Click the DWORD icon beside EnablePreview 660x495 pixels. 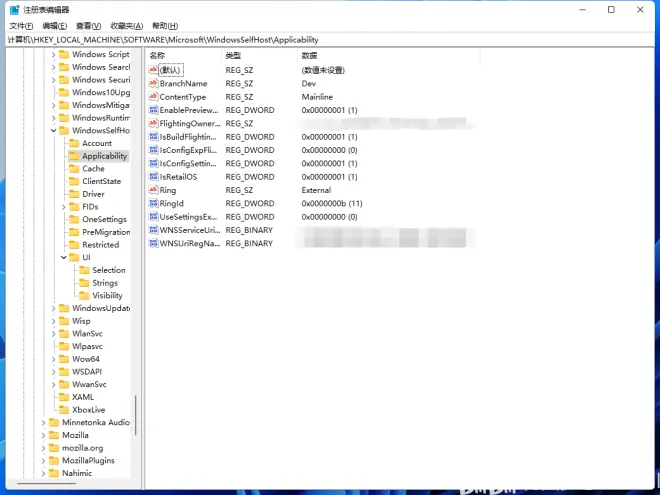(153, 110)
